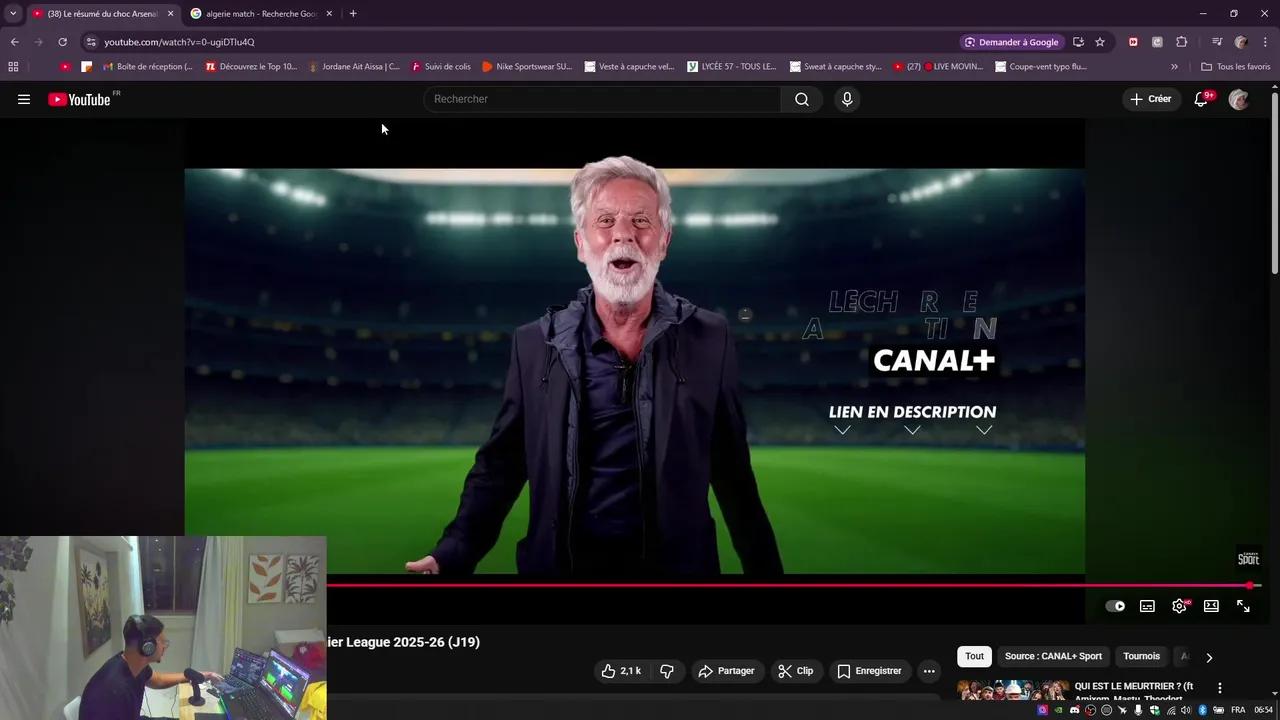Click Demander à Google button

click(1011, 42)
